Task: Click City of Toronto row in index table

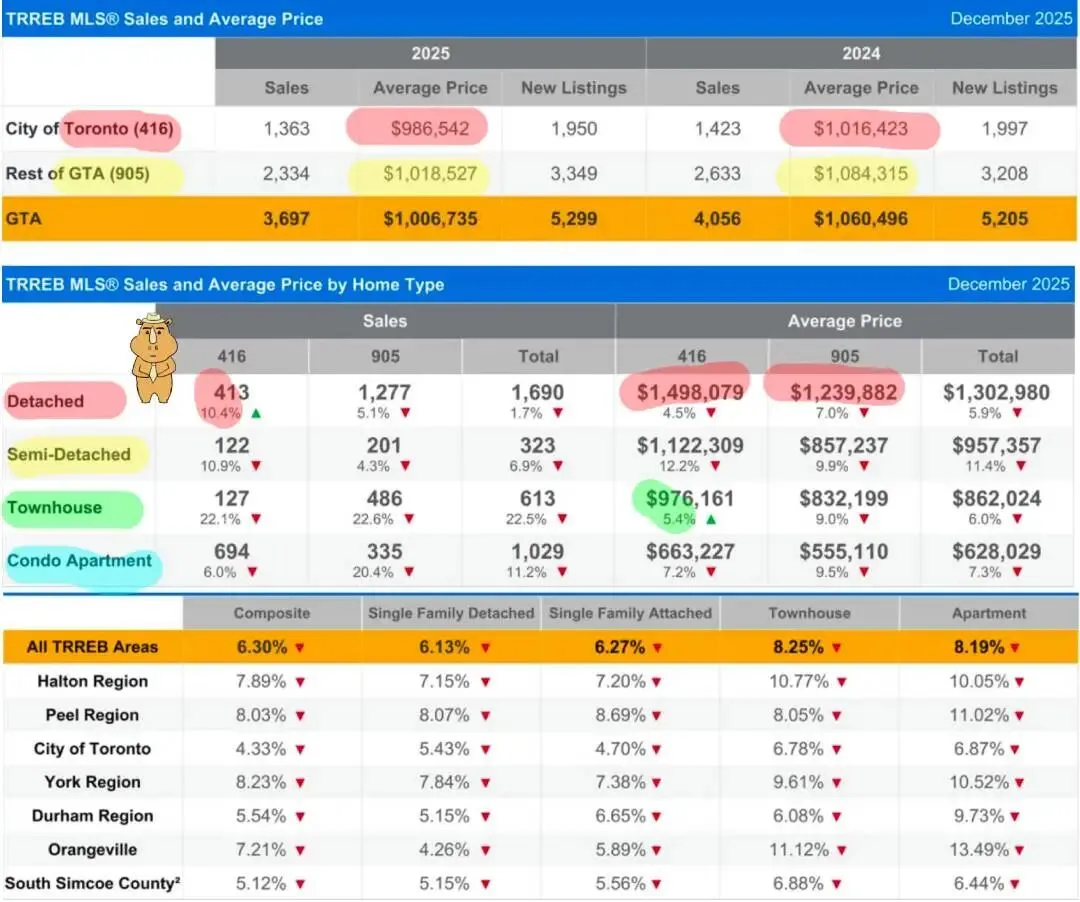Action: click(x=92, y=749)
